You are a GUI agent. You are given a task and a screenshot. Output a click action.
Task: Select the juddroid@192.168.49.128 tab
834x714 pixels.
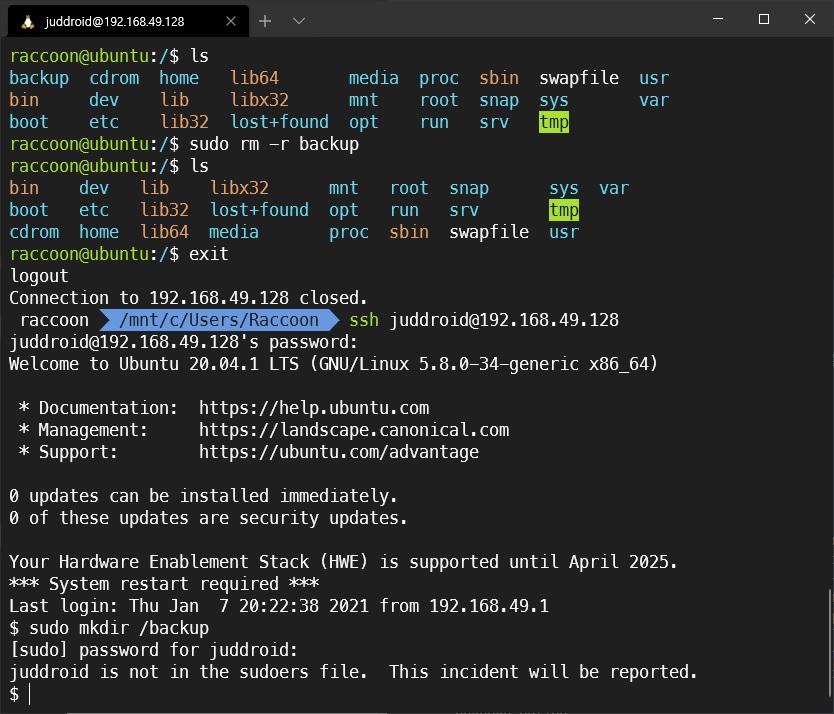click(x=128, y=21)
